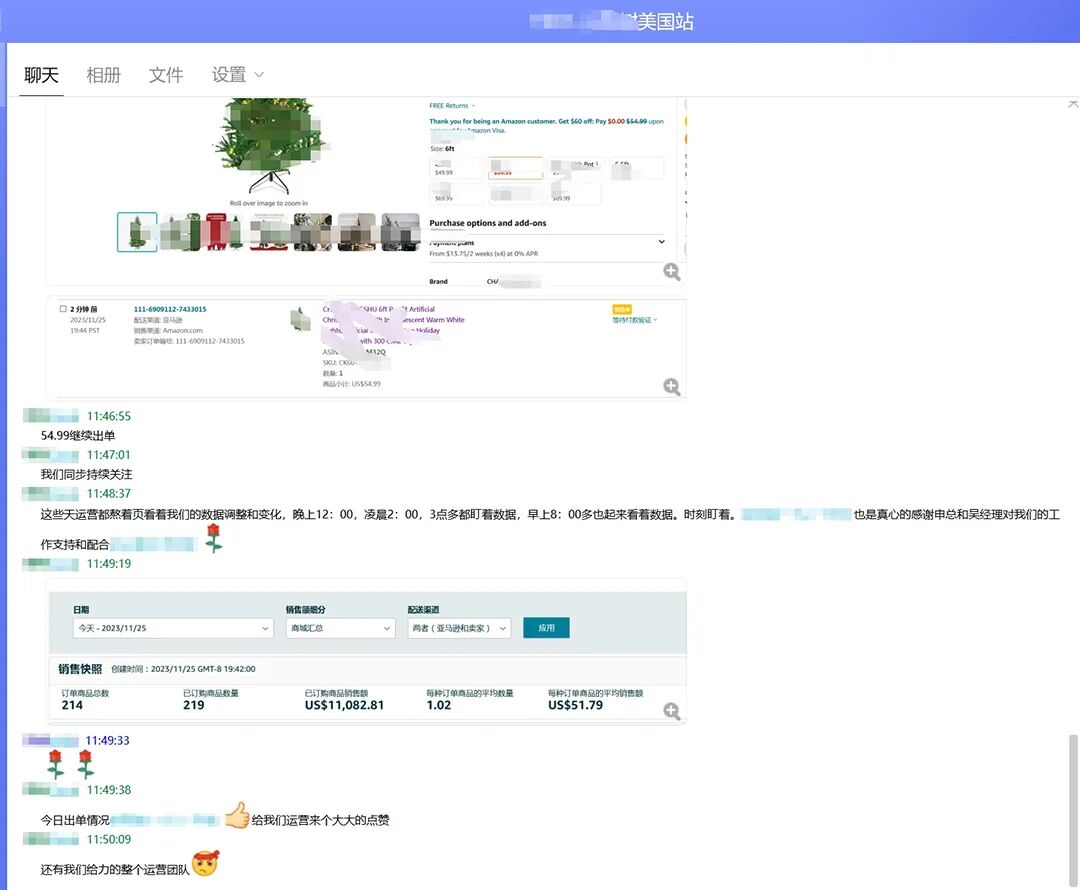
Task: Click the 等待付款验证 status dropdown
Action: (x=635, y=320)
